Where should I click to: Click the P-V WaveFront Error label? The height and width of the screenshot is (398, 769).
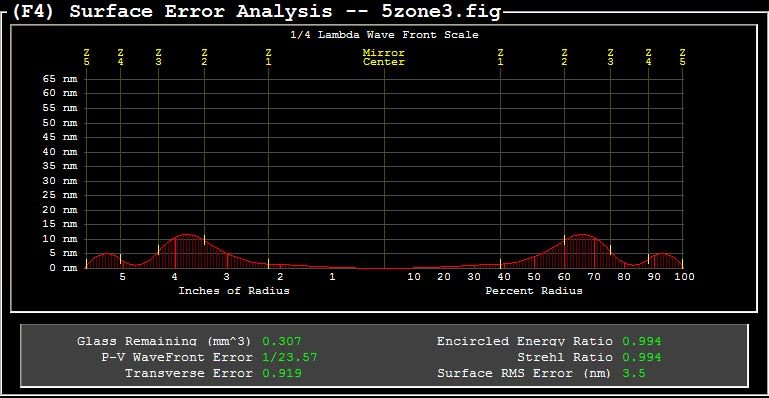click(177, 357)
